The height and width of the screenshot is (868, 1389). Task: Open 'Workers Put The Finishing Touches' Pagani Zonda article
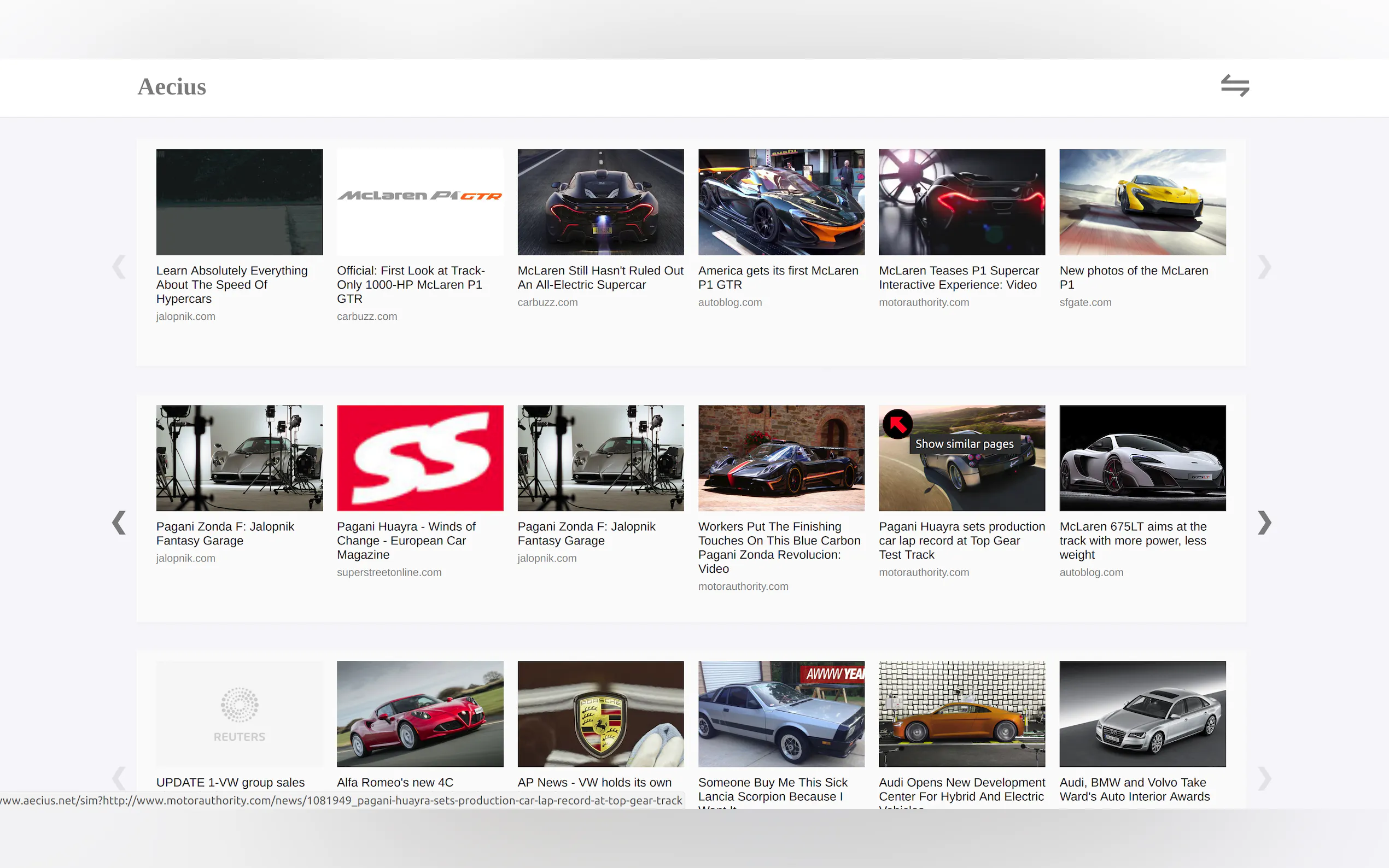779,548
